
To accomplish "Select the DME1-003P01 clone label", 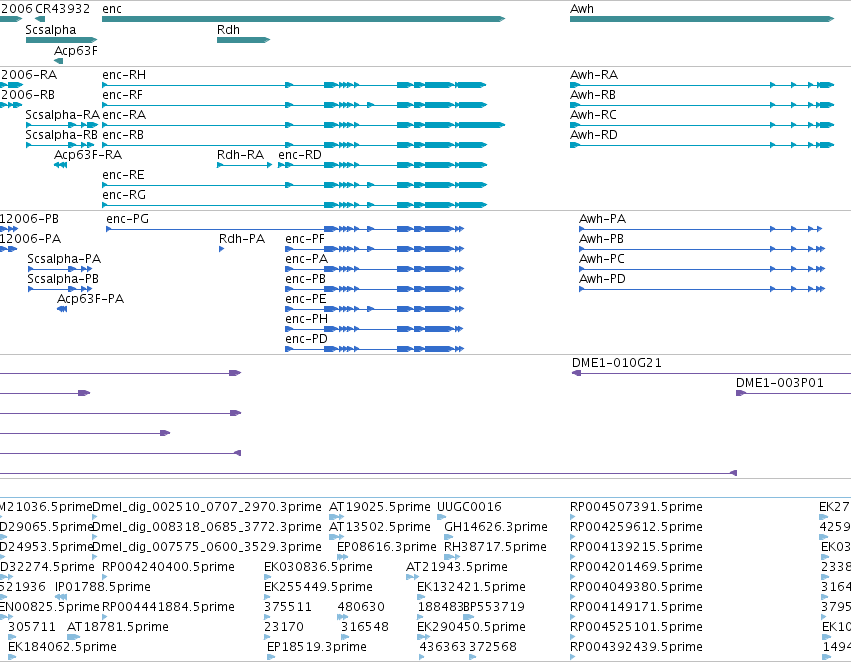I will [x=780, y=383].
